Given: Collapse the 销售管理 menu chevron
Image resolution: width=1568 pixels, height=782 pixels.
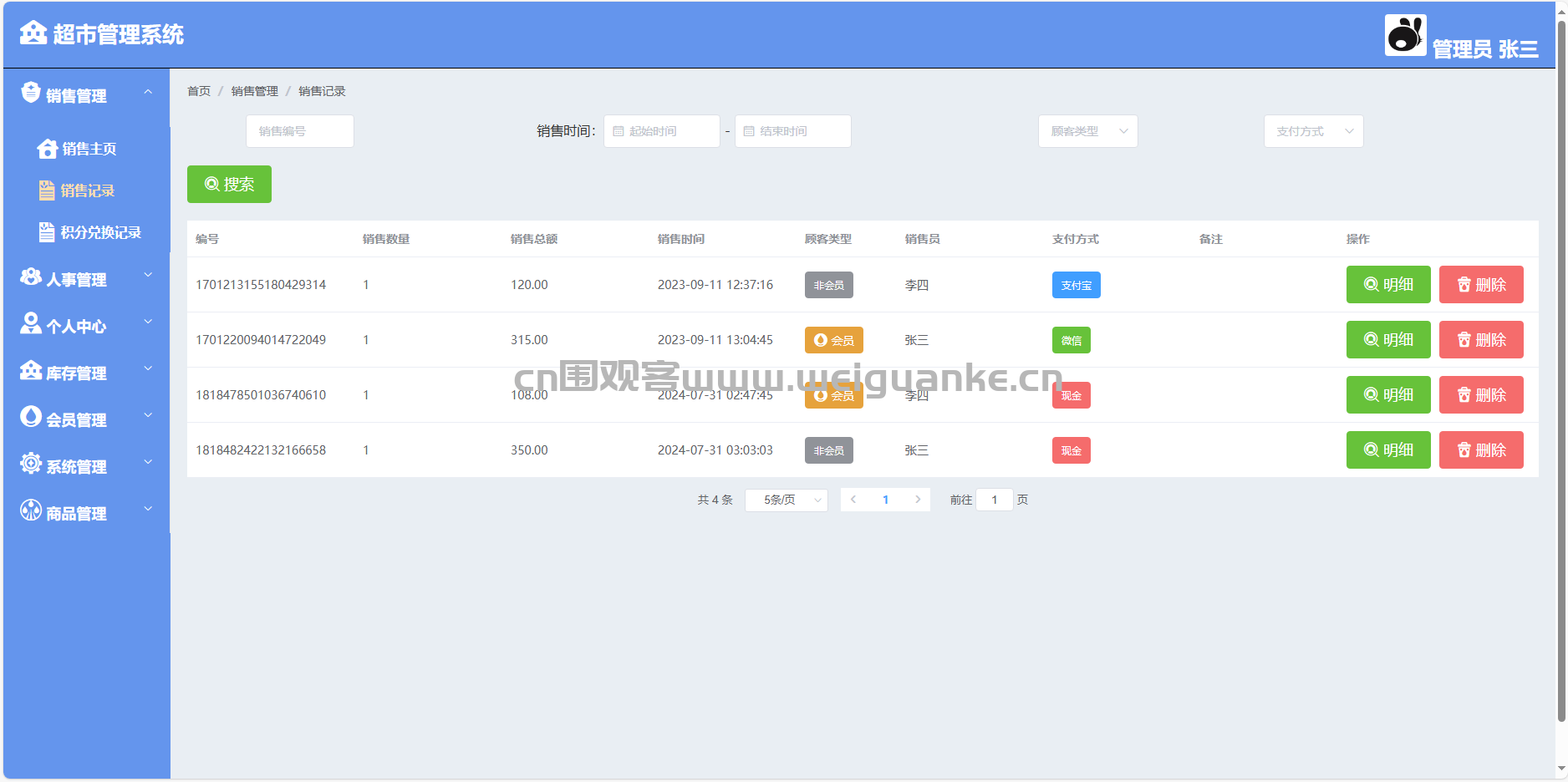Looking at the screenshot, I should click(148, 92).
